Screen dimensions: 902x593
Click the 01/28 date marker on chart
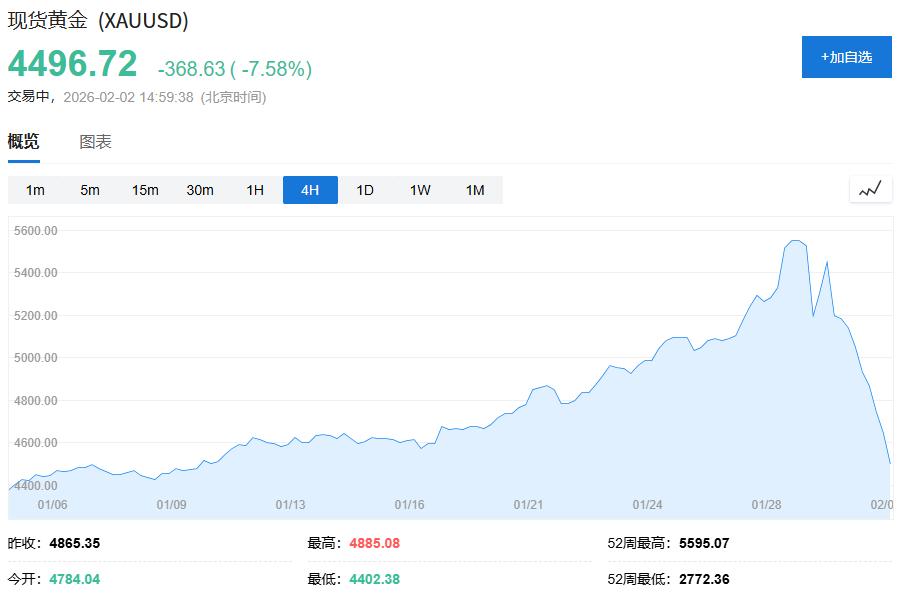click(x=766, y=505)
